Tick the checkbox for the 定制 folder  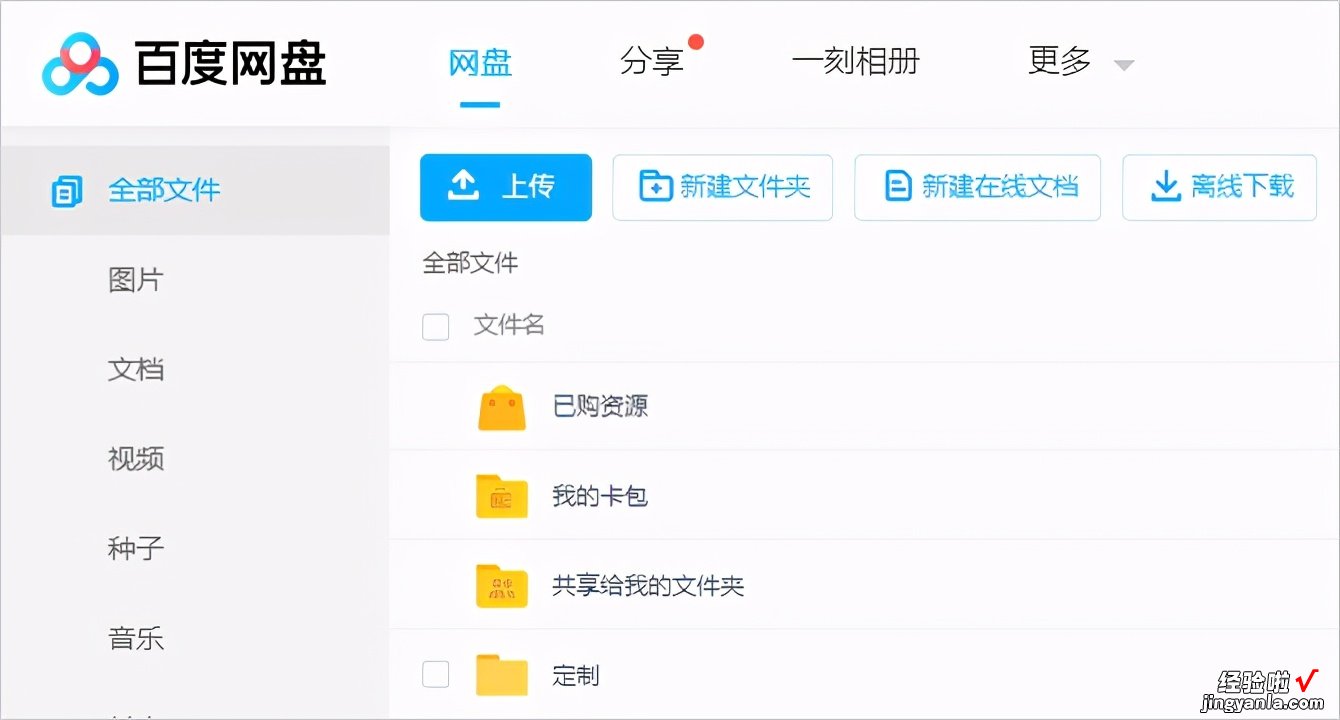pos(436,674)
